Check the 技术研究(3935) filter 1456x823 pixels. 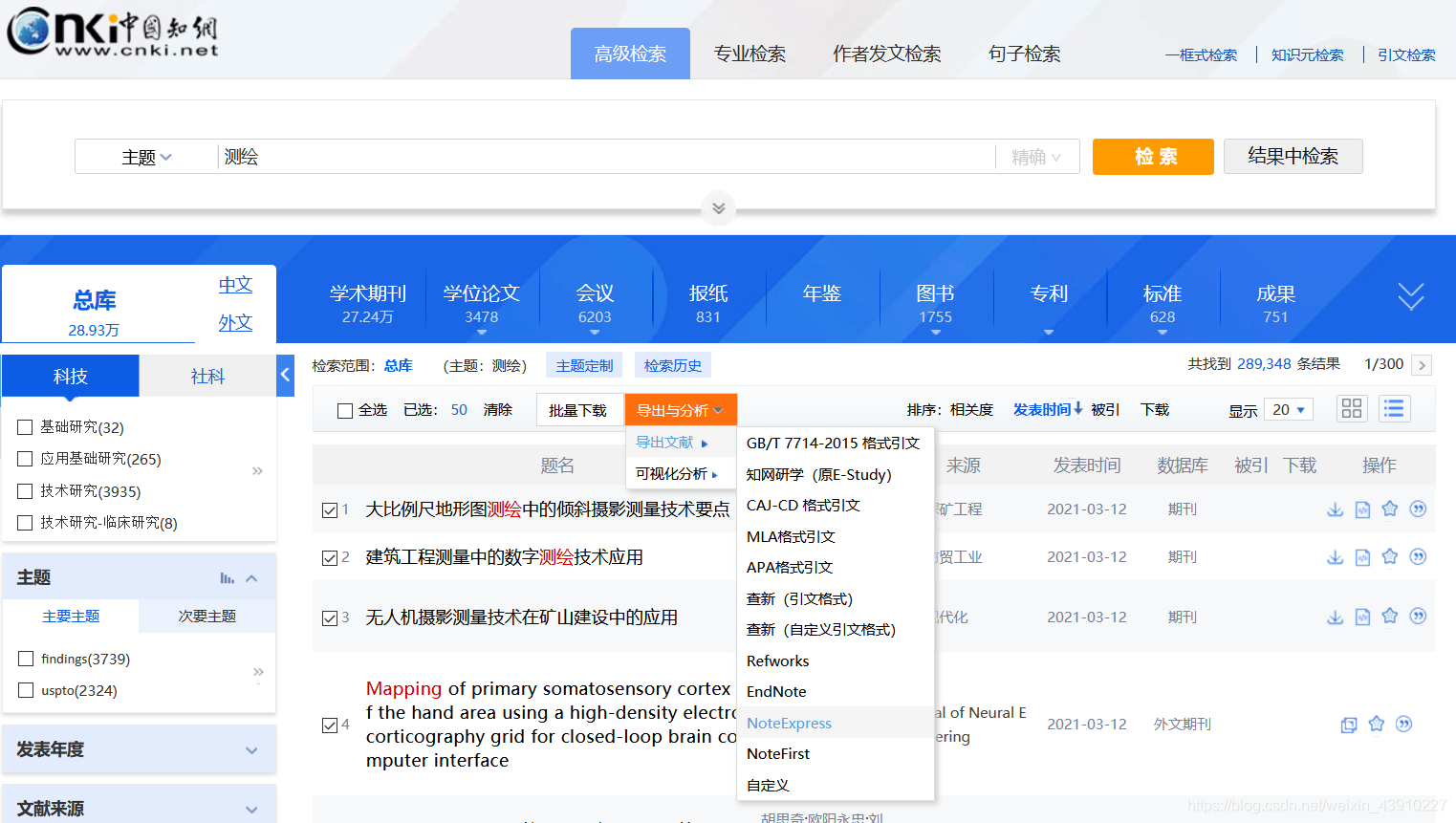coord(26,491)
